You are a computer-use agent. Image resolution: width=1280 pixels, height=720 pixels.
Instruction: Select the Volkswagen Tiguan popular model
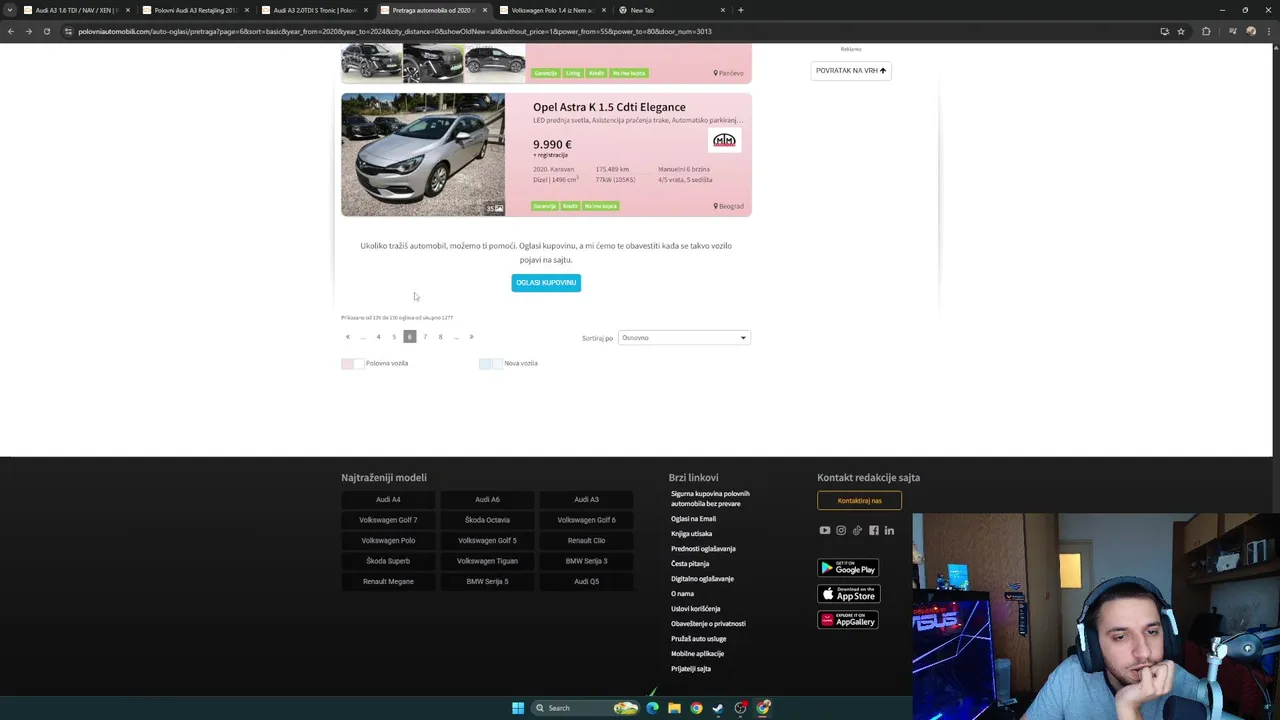pyautogui.click(x=487, y=561)
